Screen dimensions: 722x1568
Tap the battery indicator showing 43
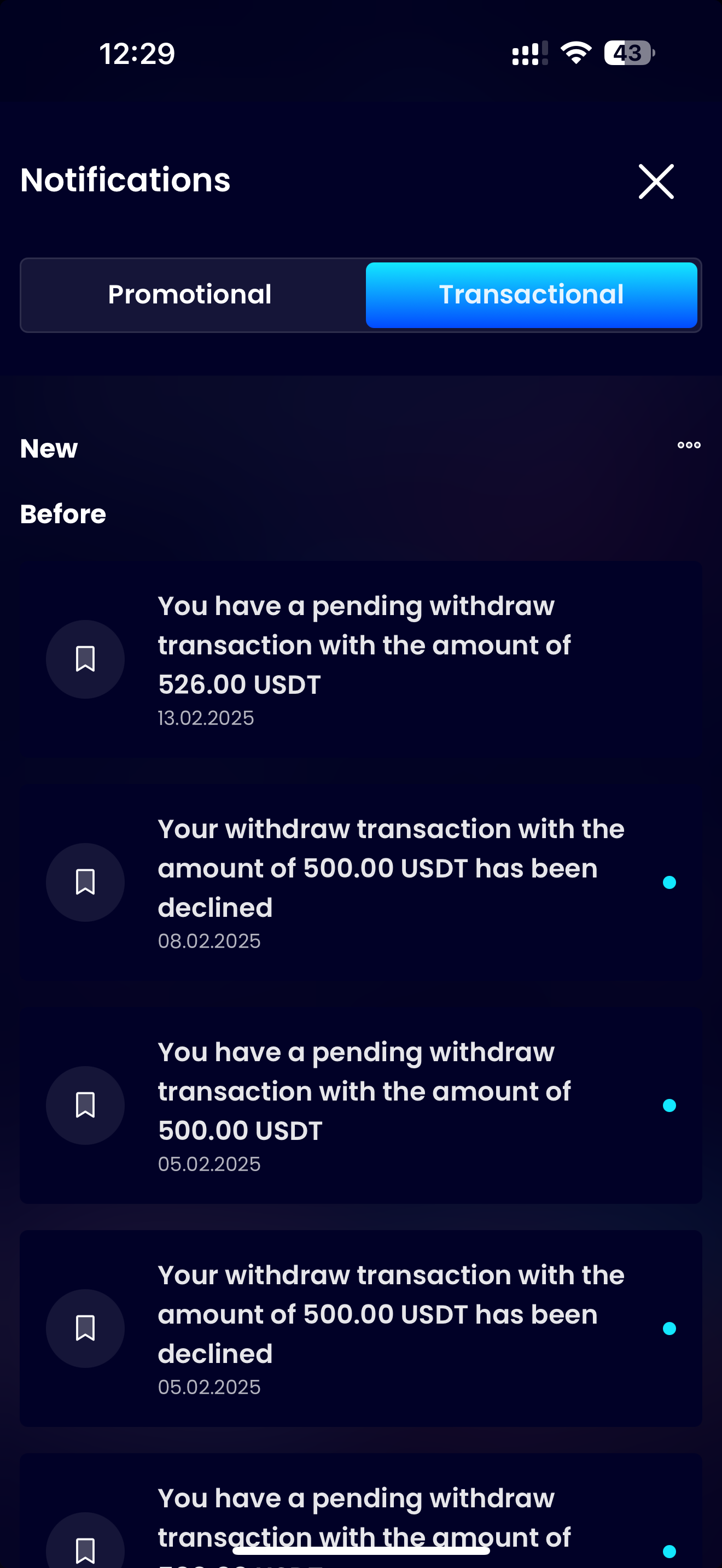[x=629, y=53]
